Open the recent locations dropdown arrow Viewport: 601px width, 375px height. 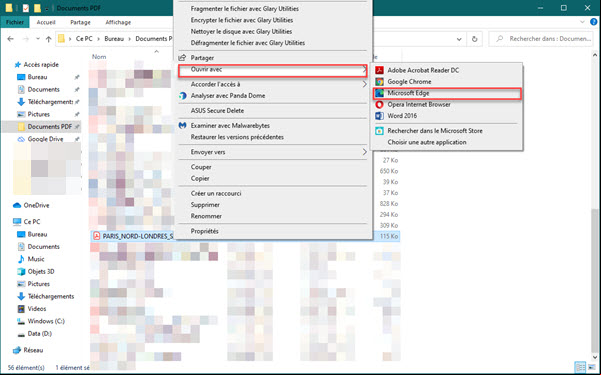(x=38, y=39)
